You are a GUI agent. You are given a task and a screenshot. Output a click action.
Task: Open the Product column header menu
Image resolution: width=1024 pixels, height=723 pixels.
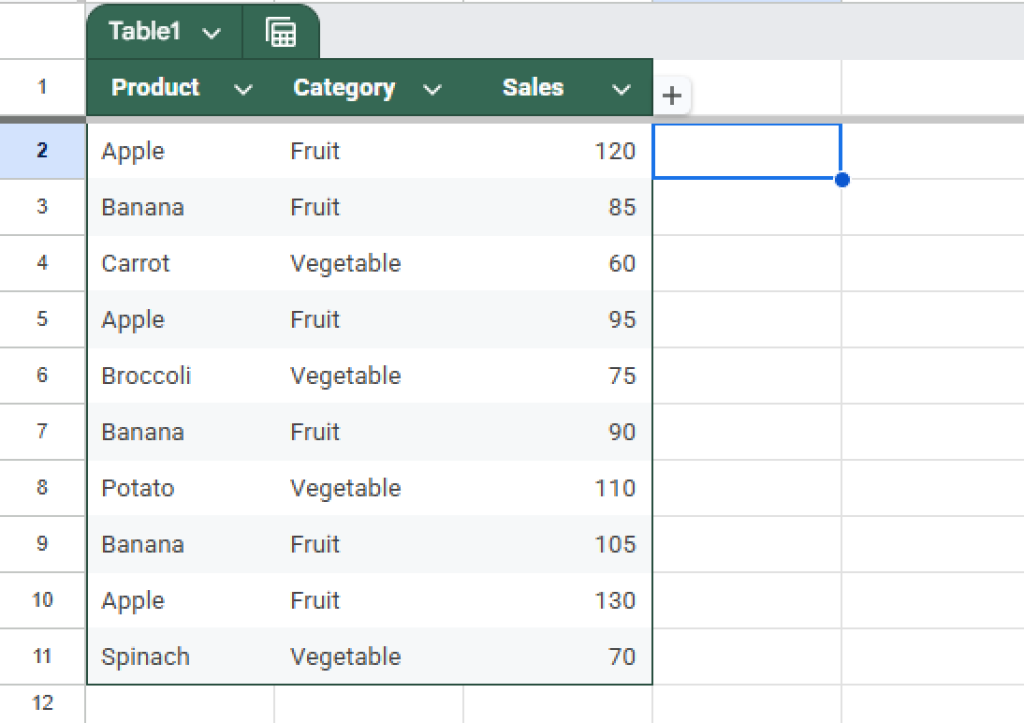coord(243,89)
